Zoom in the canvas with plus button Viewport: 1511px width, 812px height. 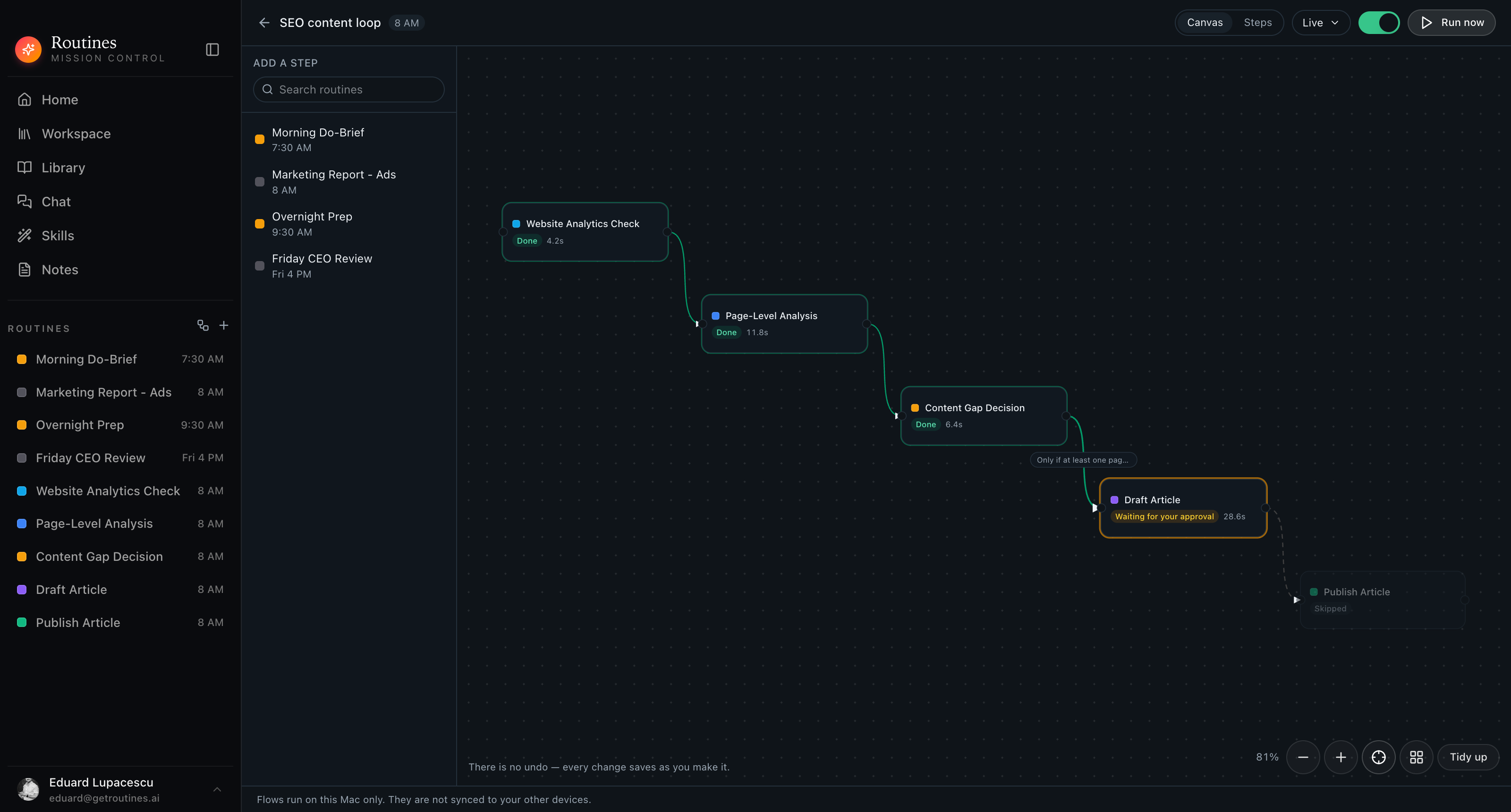point(1341,758)
